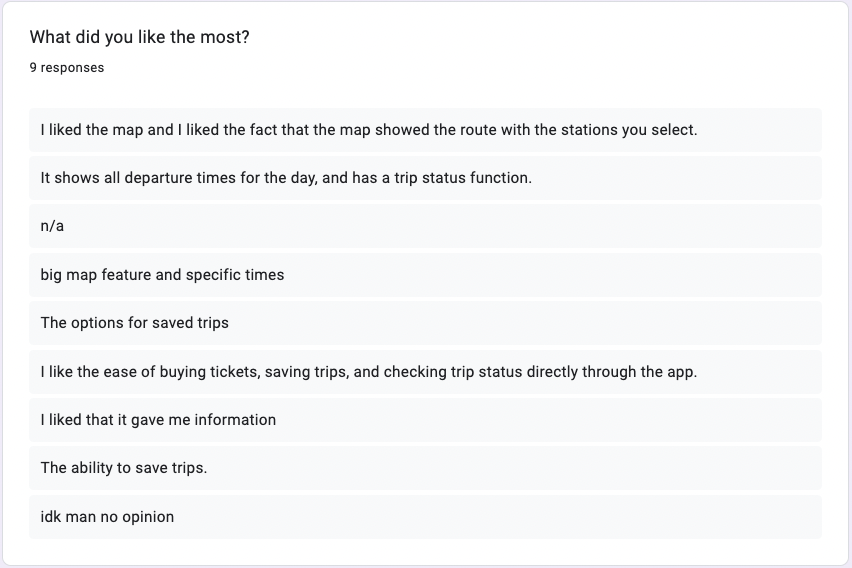
Task: Click the word 'responses' under the question title
Action: (72, 67)
